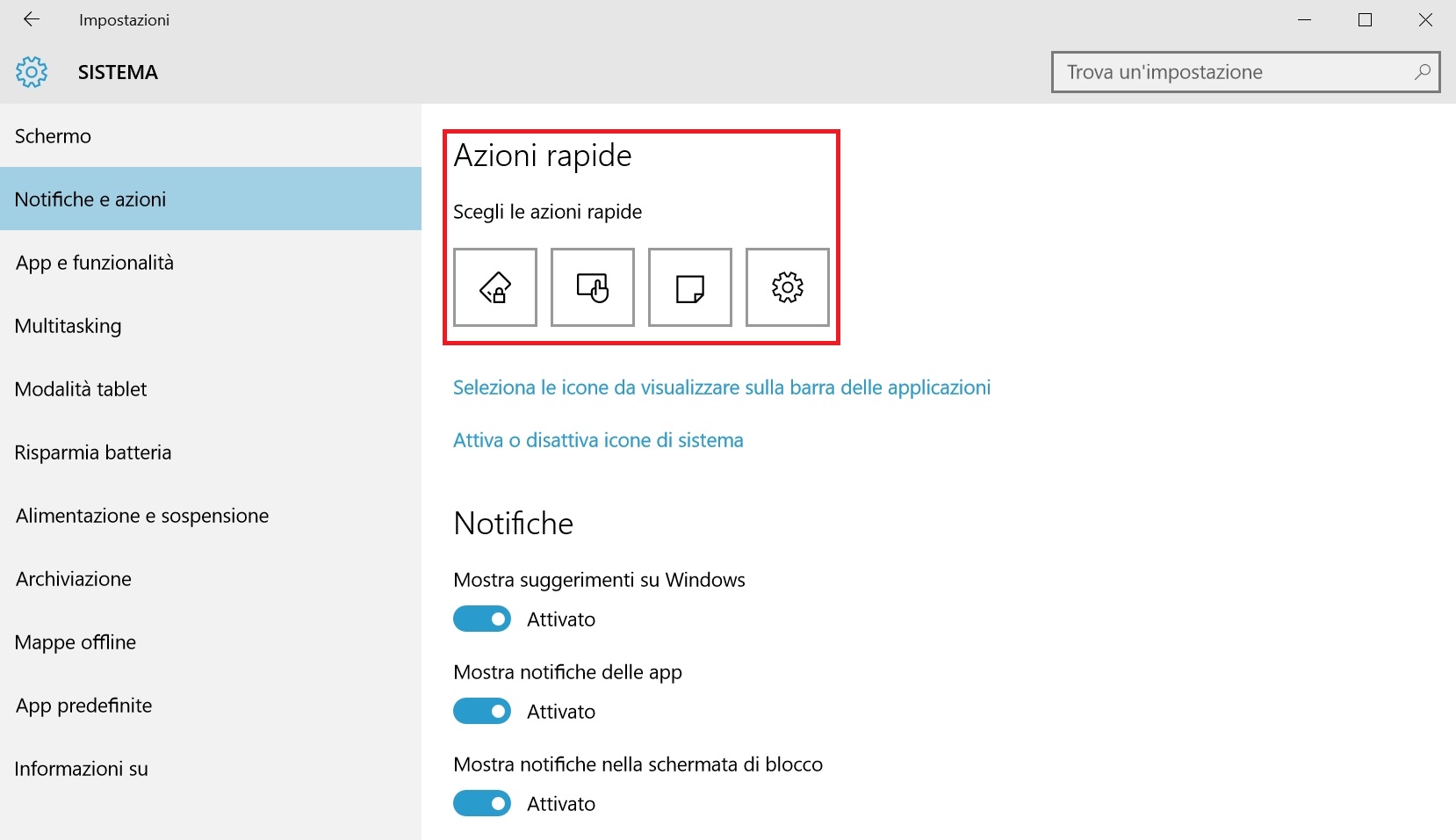Focus the Trova un'impostazione search field
This screenshot has width=1456, height=840.
[x=1246, y=72]
